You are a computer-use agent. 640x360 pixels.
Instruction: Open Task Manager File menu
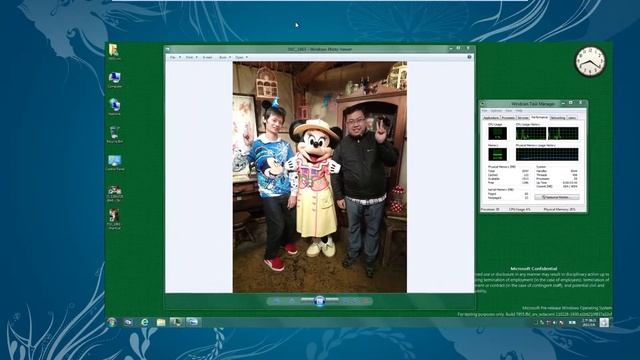[484, 111]
